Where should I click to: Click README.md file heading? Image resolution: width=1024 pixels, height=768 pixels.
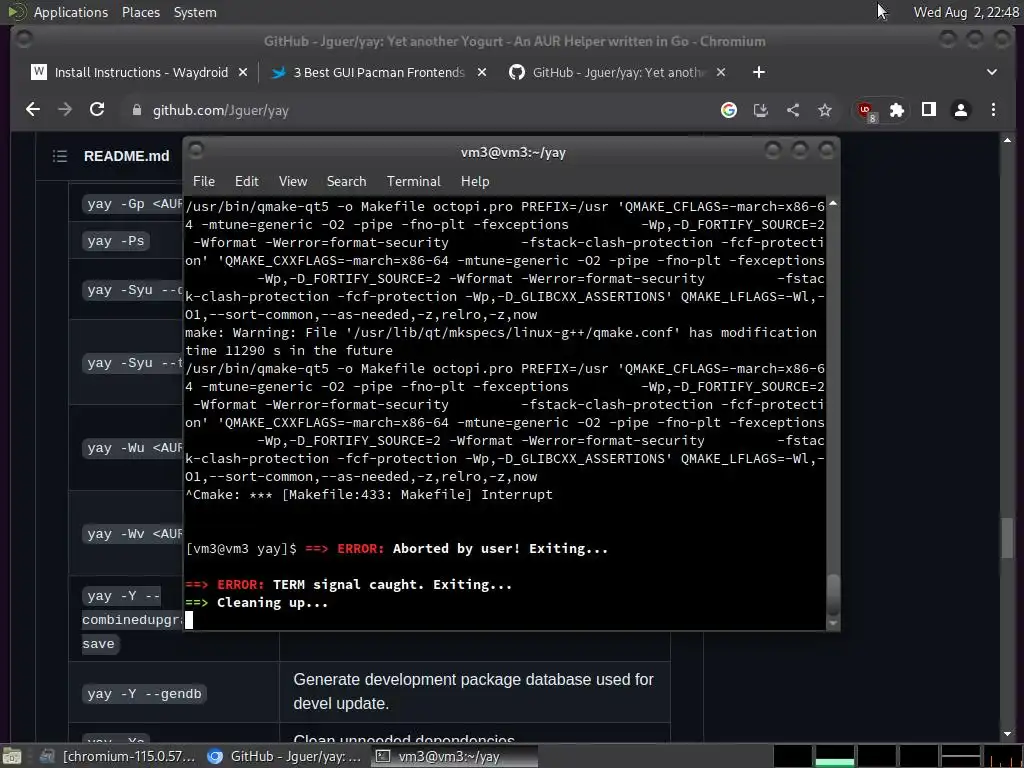click(x=127, y=156)
